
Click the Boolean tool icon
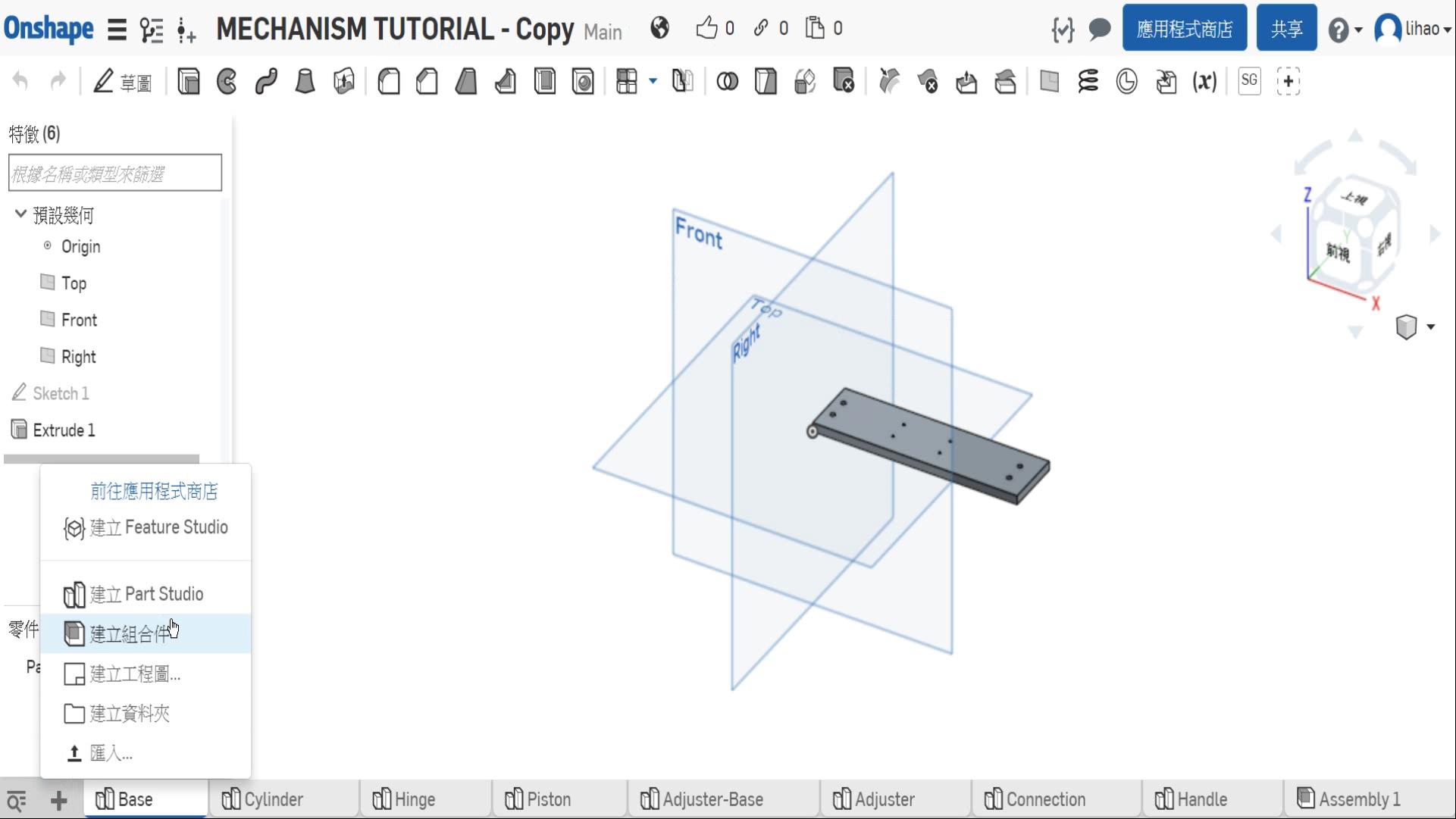pos(727,81)
